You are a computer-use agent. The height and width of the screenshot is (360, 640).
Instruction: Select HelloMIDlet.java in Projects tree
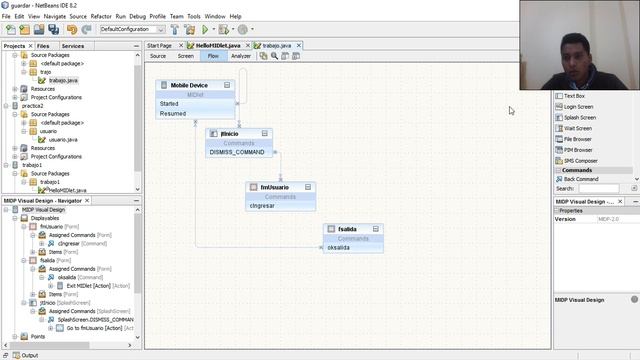click(x=67, y=190)
